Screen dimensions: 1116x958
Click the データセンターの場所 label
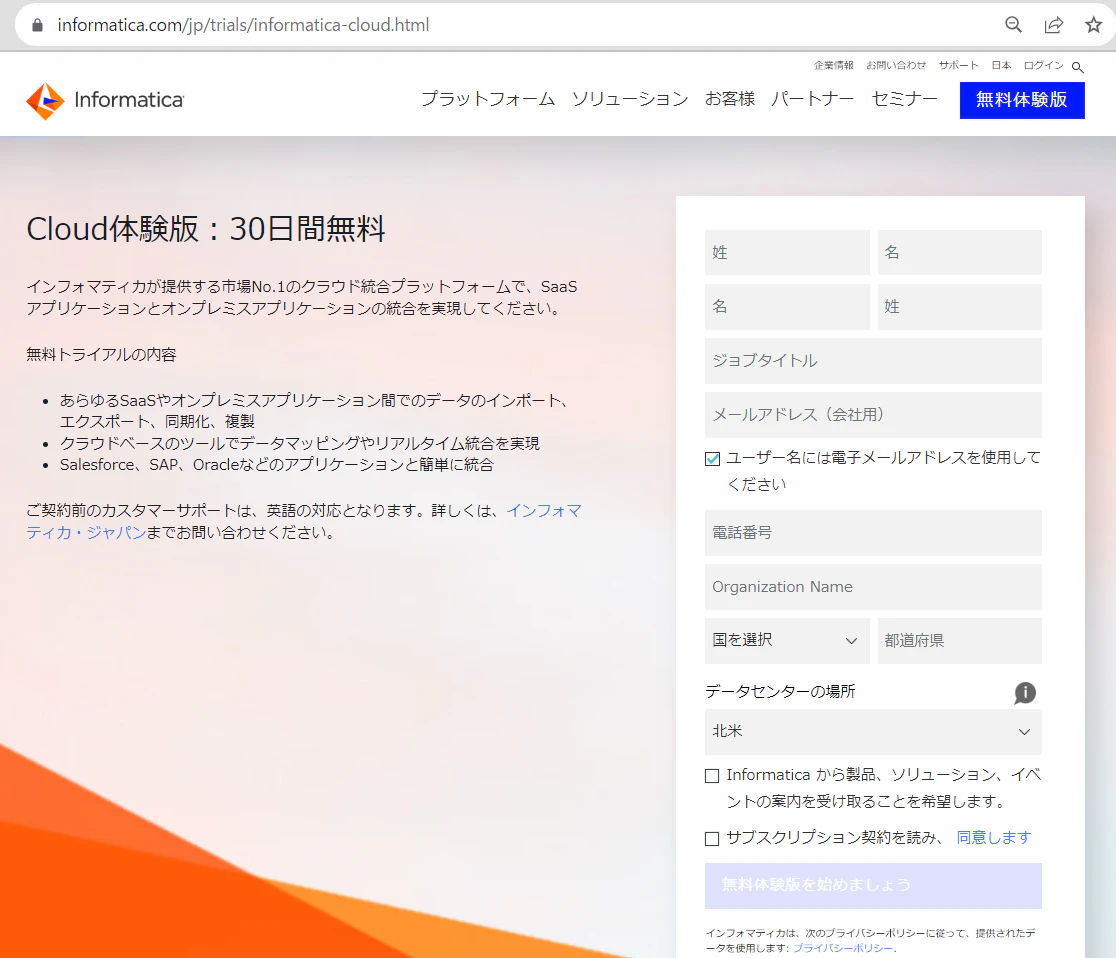(x=780, y=692)
